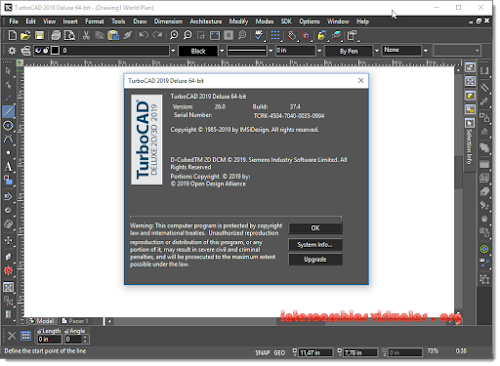500x366 pixels.
Task: Select the Text tool
Action: [x=8, y=167]
